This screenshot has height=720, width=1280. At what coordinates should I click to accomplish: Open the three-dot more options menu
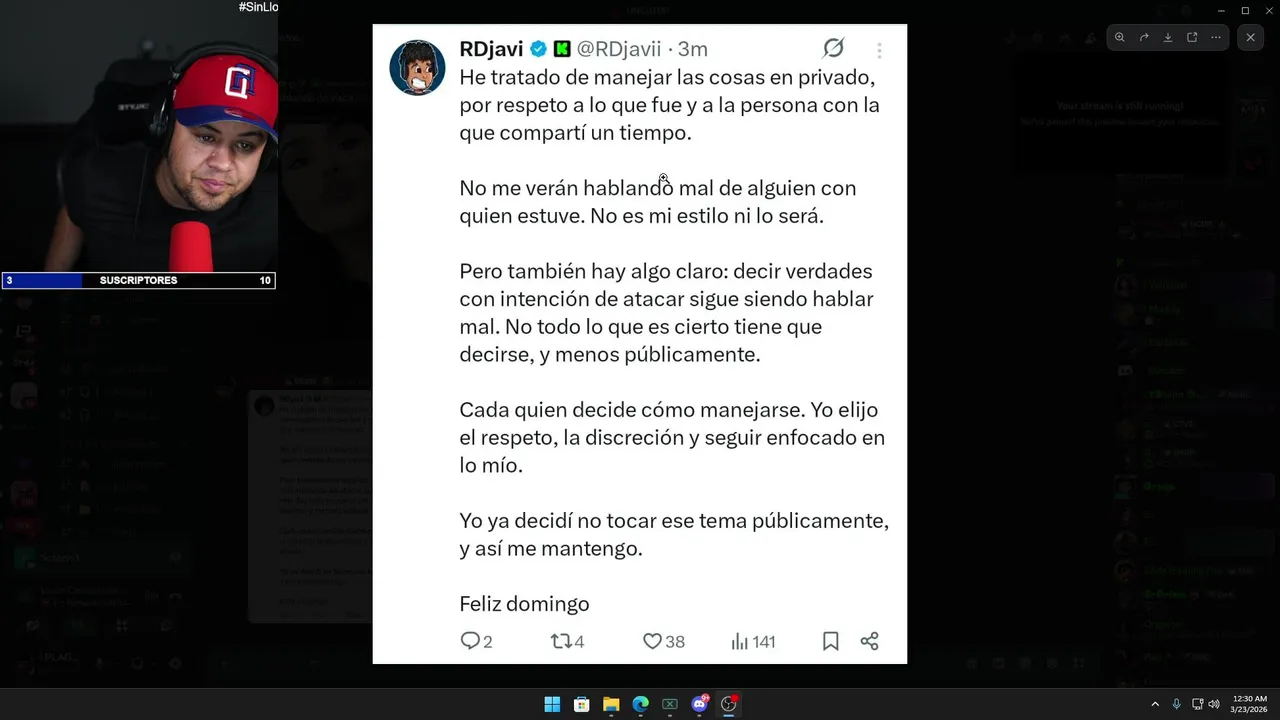1216,37
